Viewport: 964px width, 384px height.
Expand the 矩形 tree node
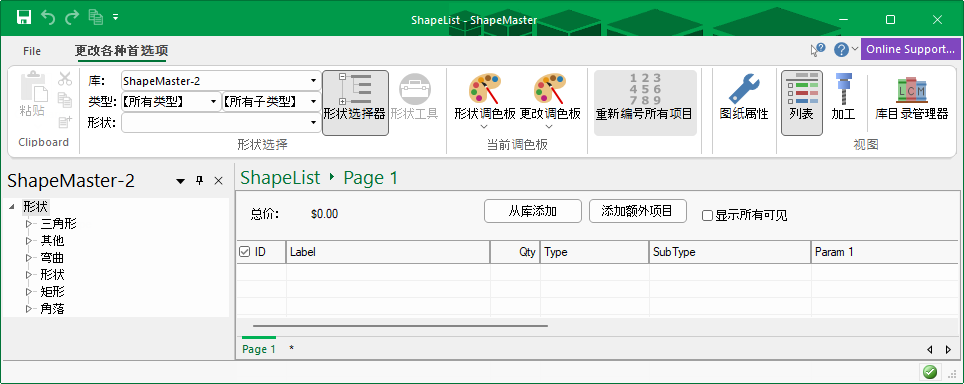pyautogui.click(x=28, y=292)
